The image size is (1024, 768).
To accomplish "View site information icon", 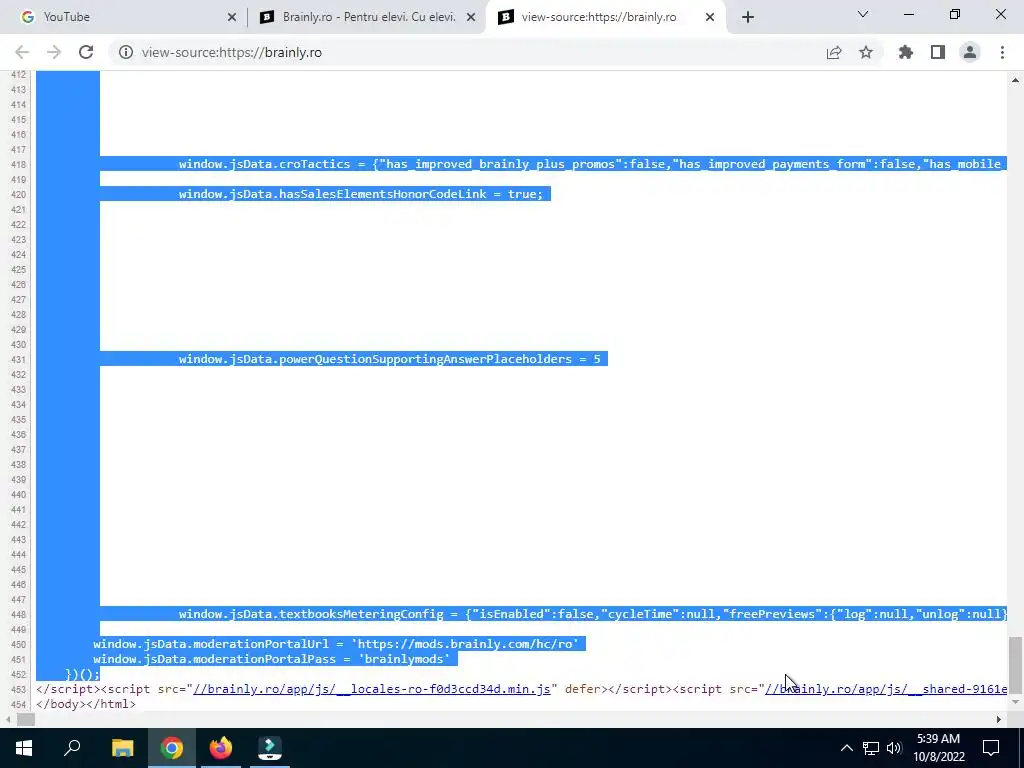I will coord(125,52).
